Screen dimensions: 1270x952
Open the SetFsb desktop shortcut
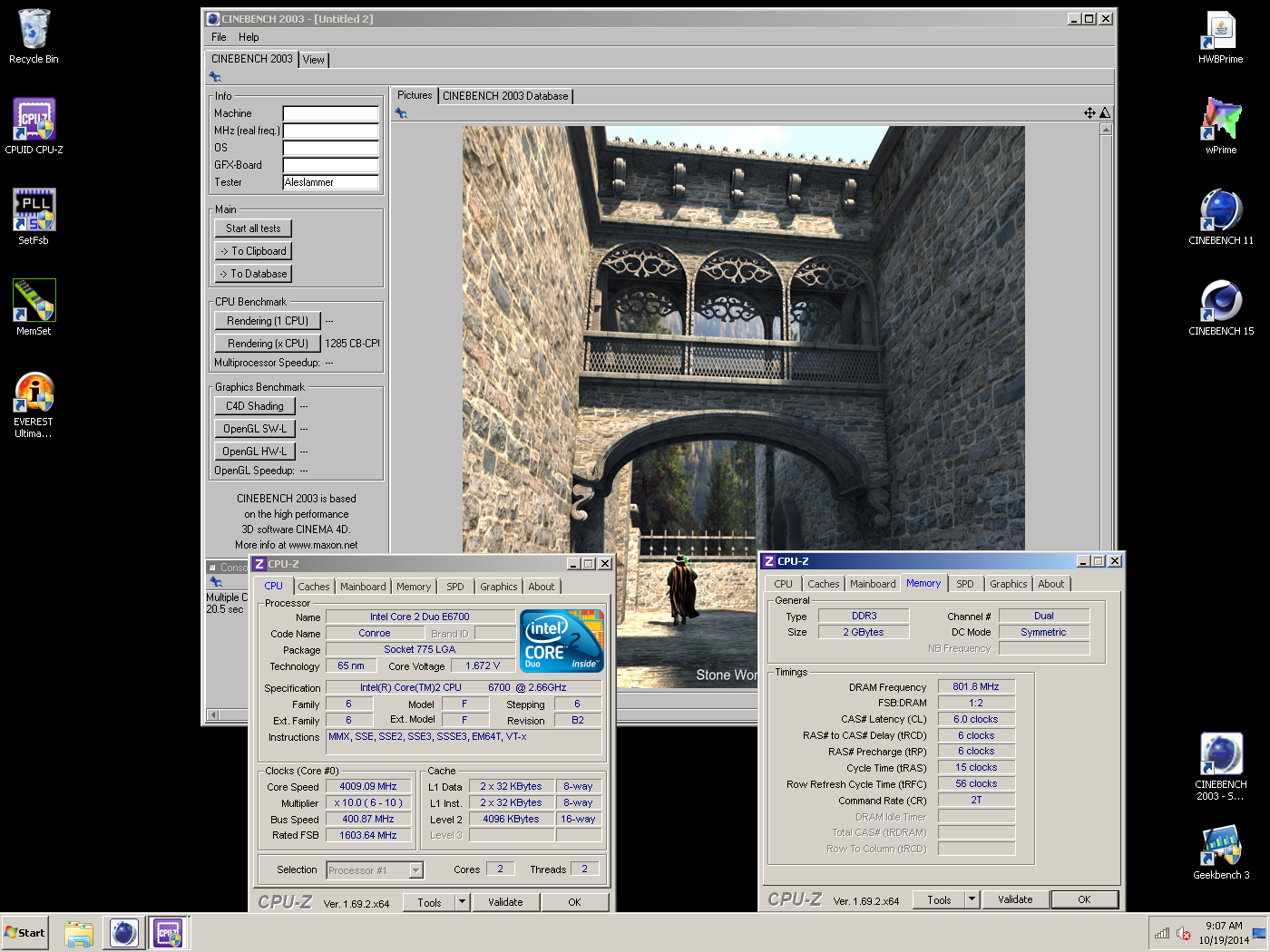(34, 218)
